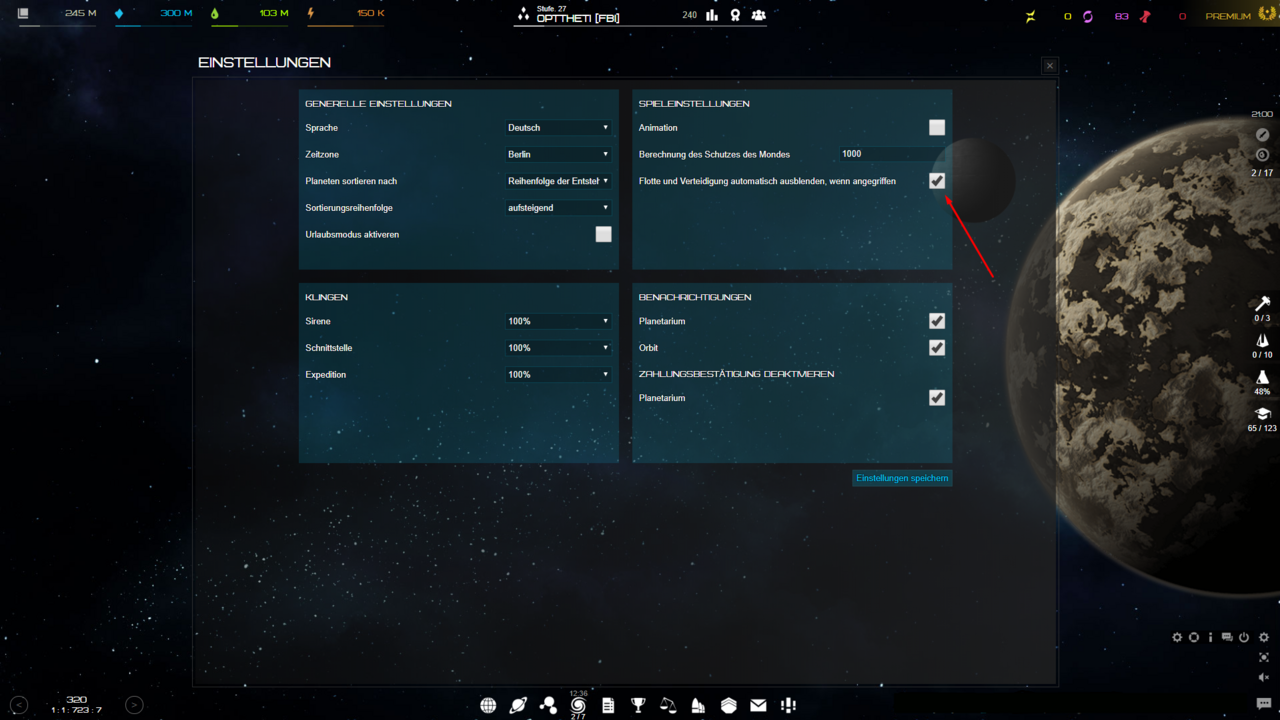Close the Einstellungen panel with X
The image size is (1280, 720).
1050,66
